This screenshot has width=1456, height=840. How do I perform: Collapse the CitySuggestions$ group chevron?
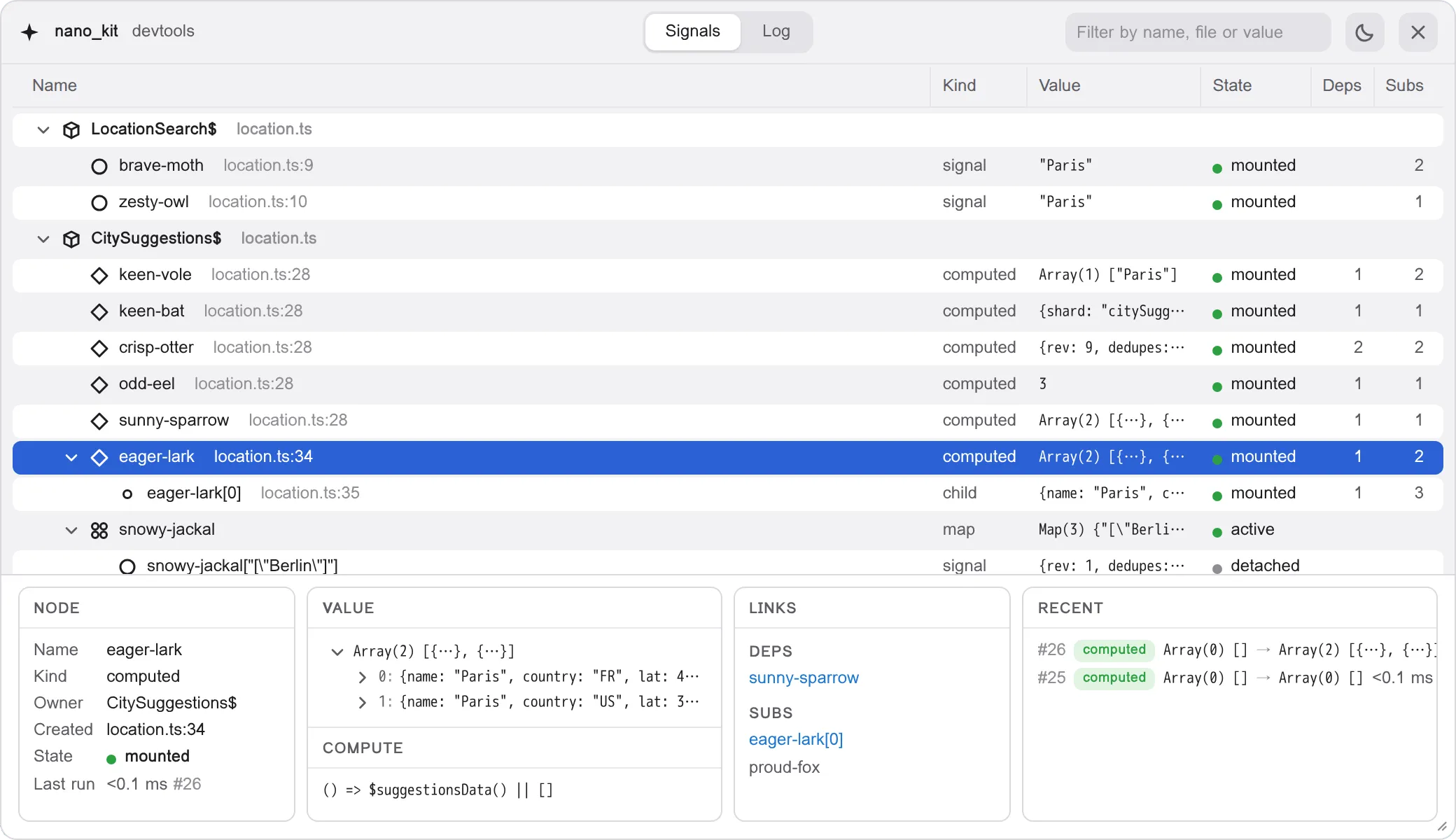click(43, 239)
